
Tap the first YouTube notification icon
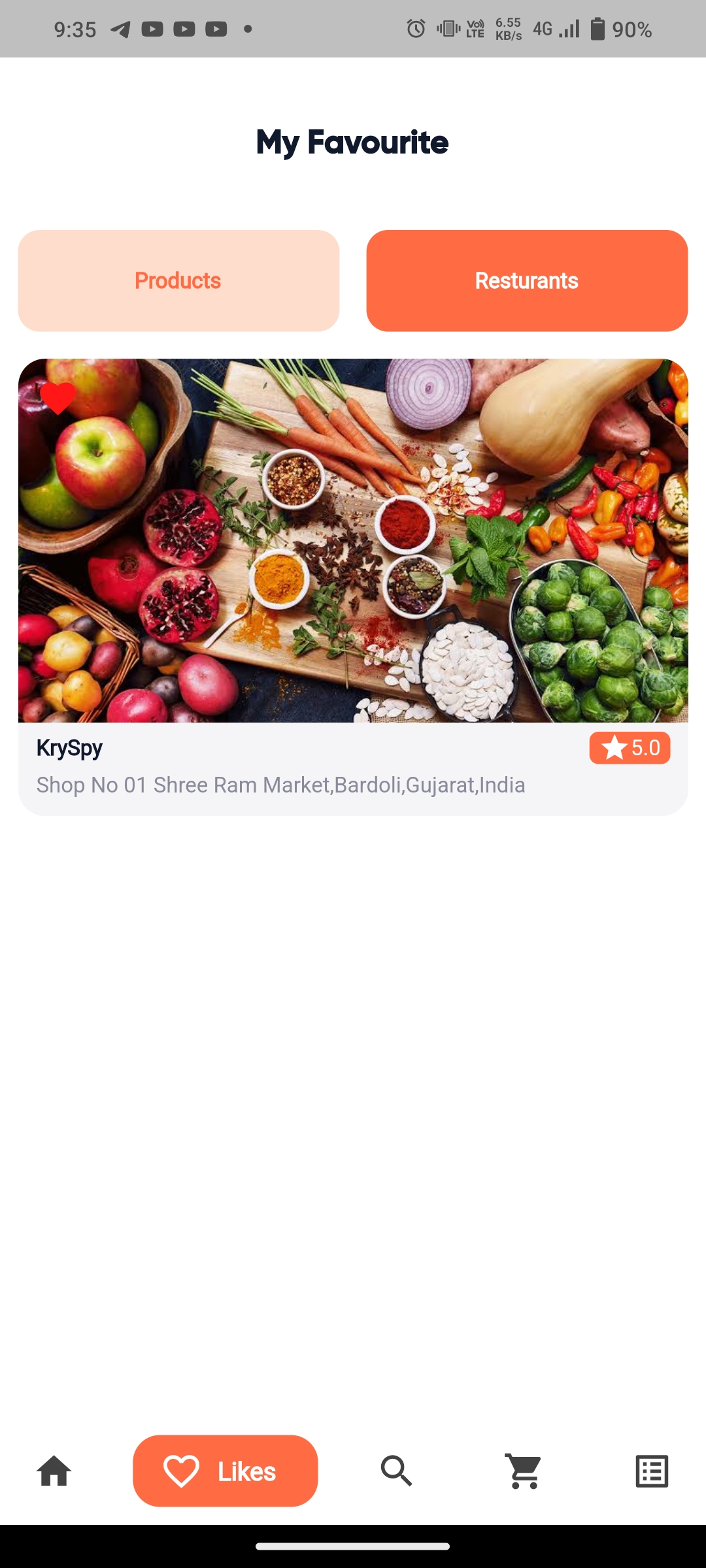[152, 29]
